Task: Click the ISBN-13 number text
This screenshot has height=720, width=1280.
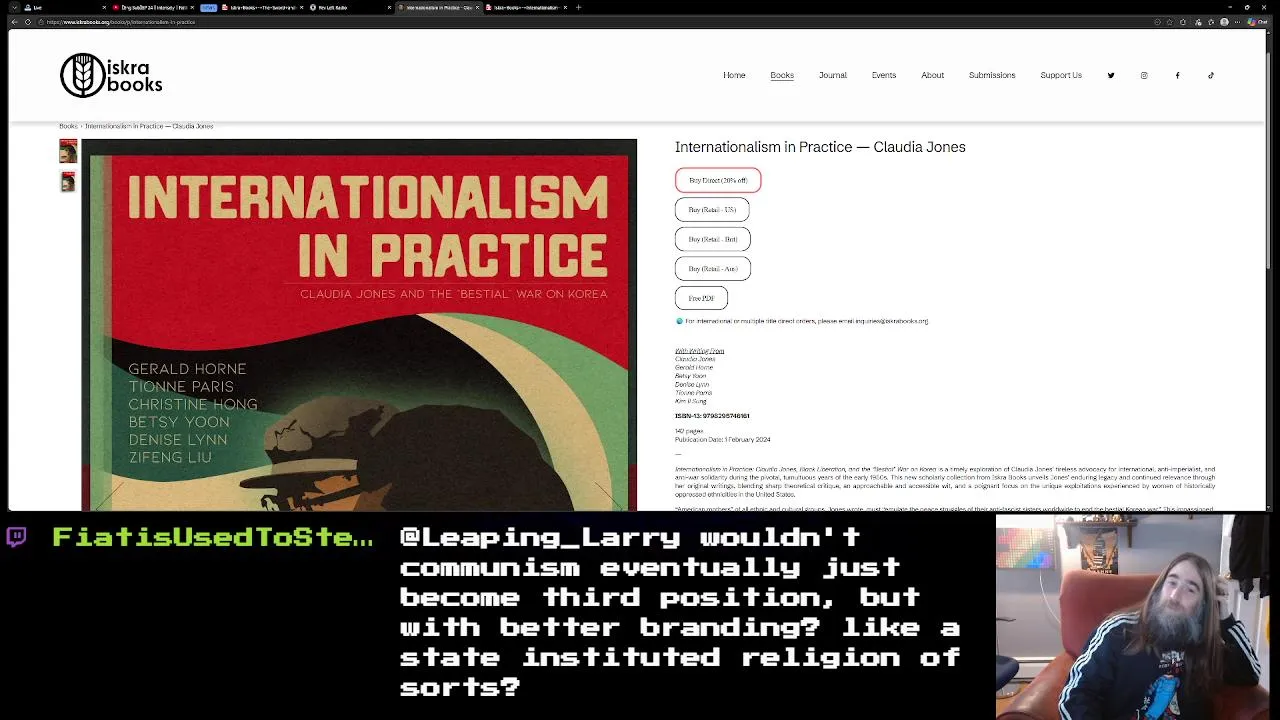Action: click(x=712, y=416)
